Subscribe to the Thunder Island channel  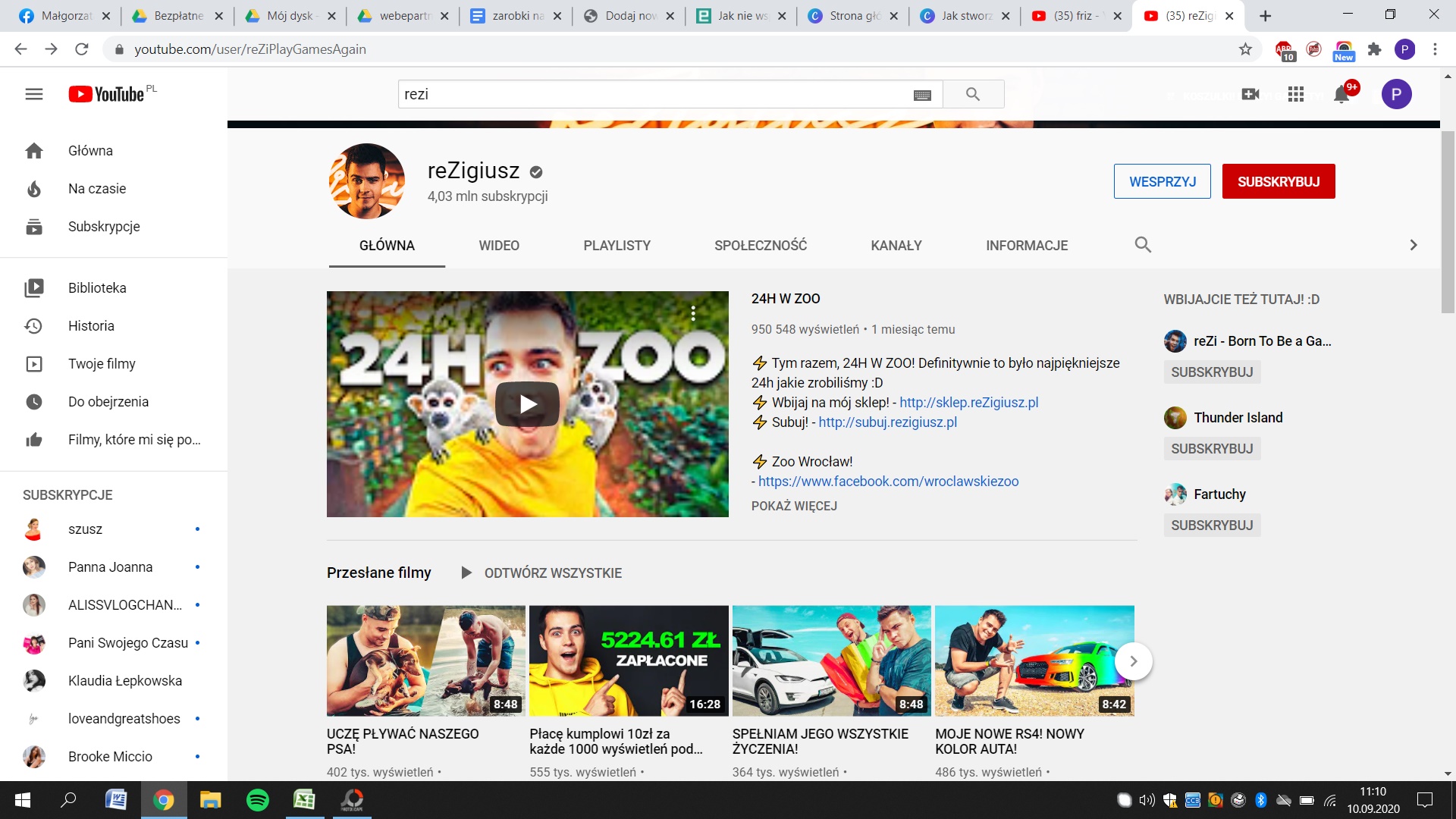click(x=1211, y=449)
